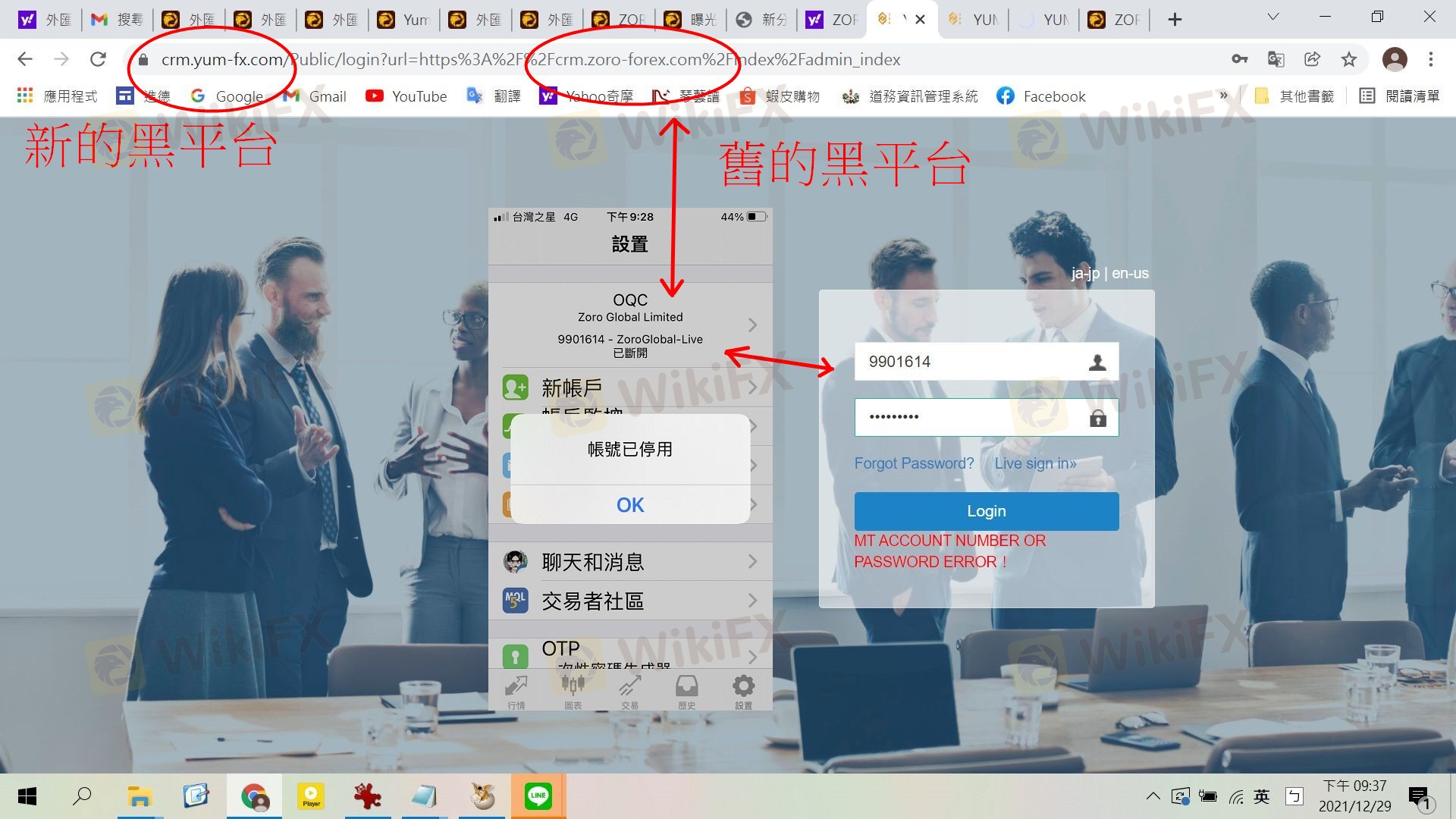Screen dimensions: 1456x819
Task: Click 英 input method indicator
Action: 1262,796
